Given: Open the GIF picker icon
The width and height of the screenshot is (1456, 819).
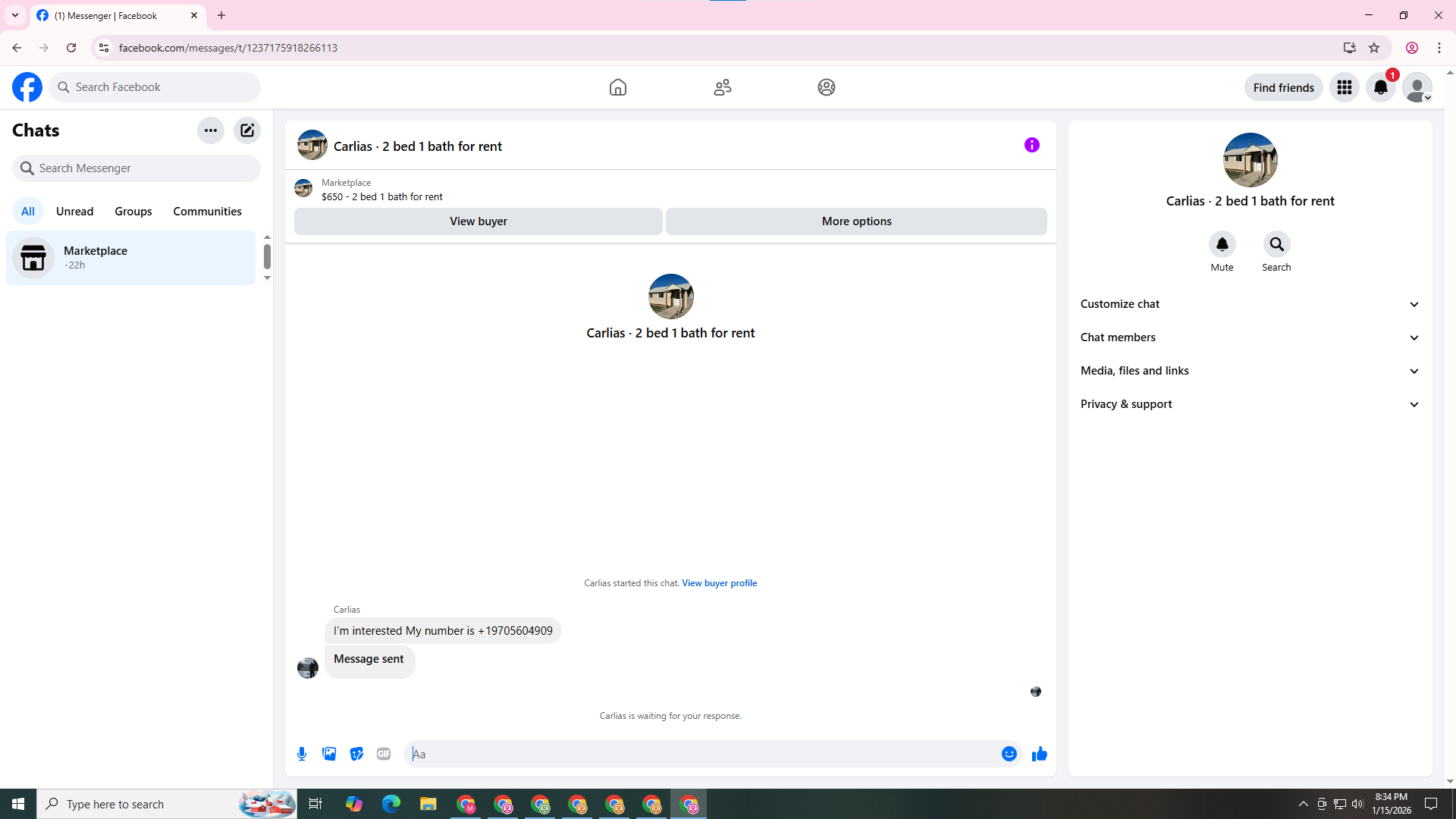Looking at the screenshot, I should [x=384, y=754].
